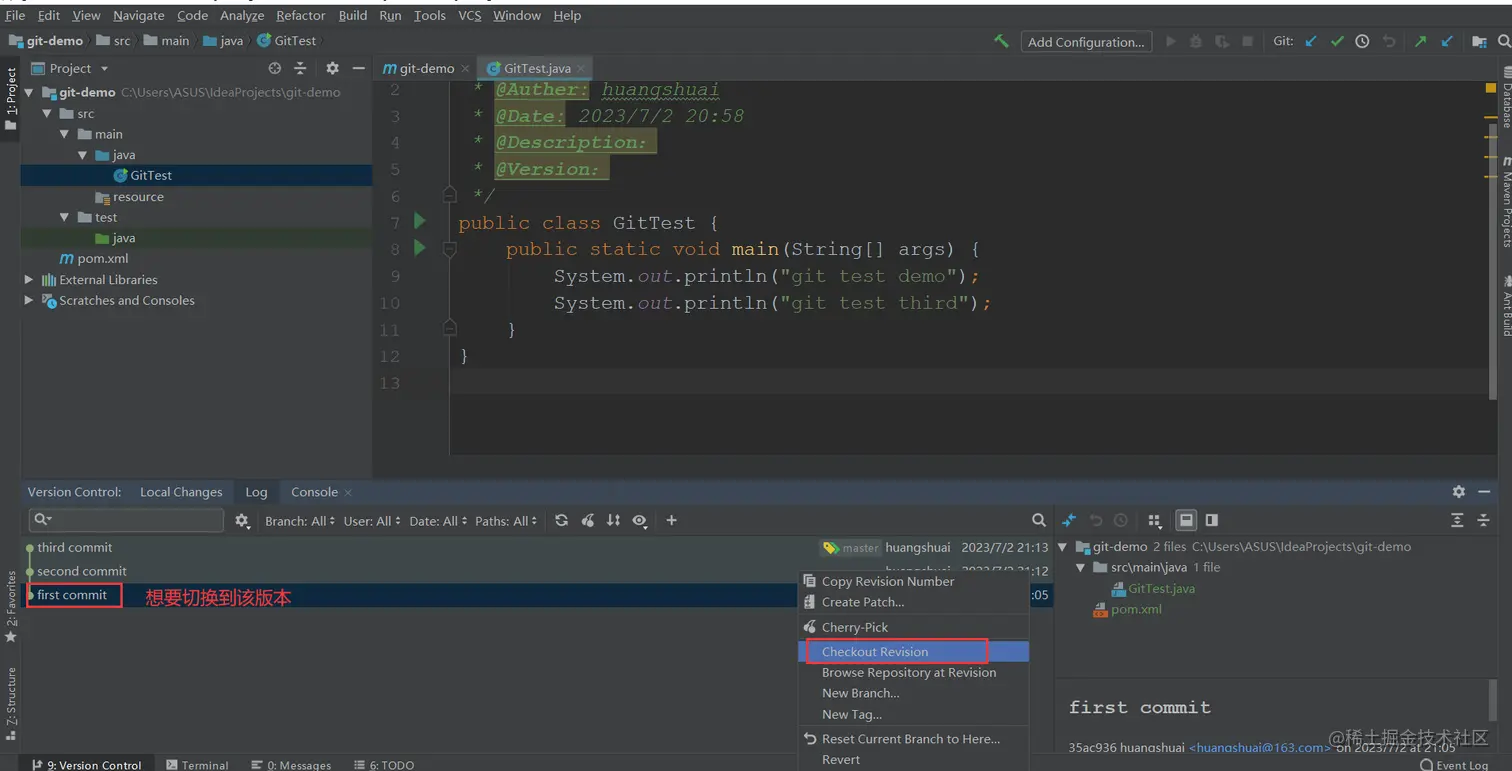Open Event Log from status bar
Image resolution: width=1512 pixels, height=771 pixels.
[x=1454, y=765]
